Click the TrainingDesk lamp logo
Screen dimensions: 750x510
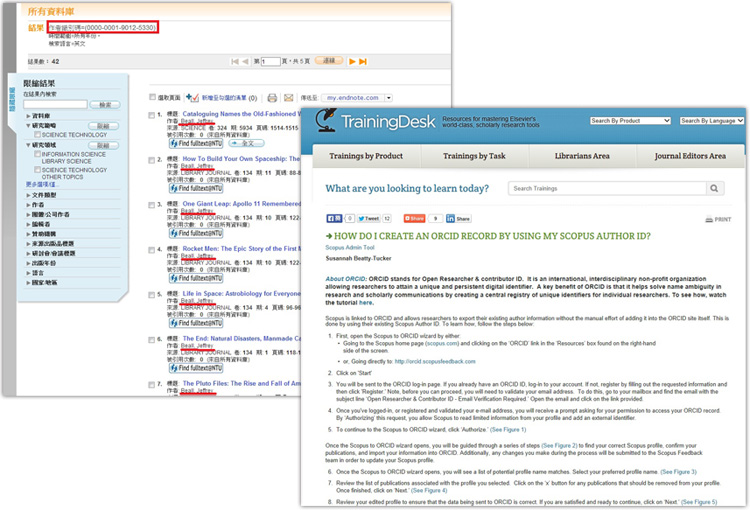click(326, 121)
